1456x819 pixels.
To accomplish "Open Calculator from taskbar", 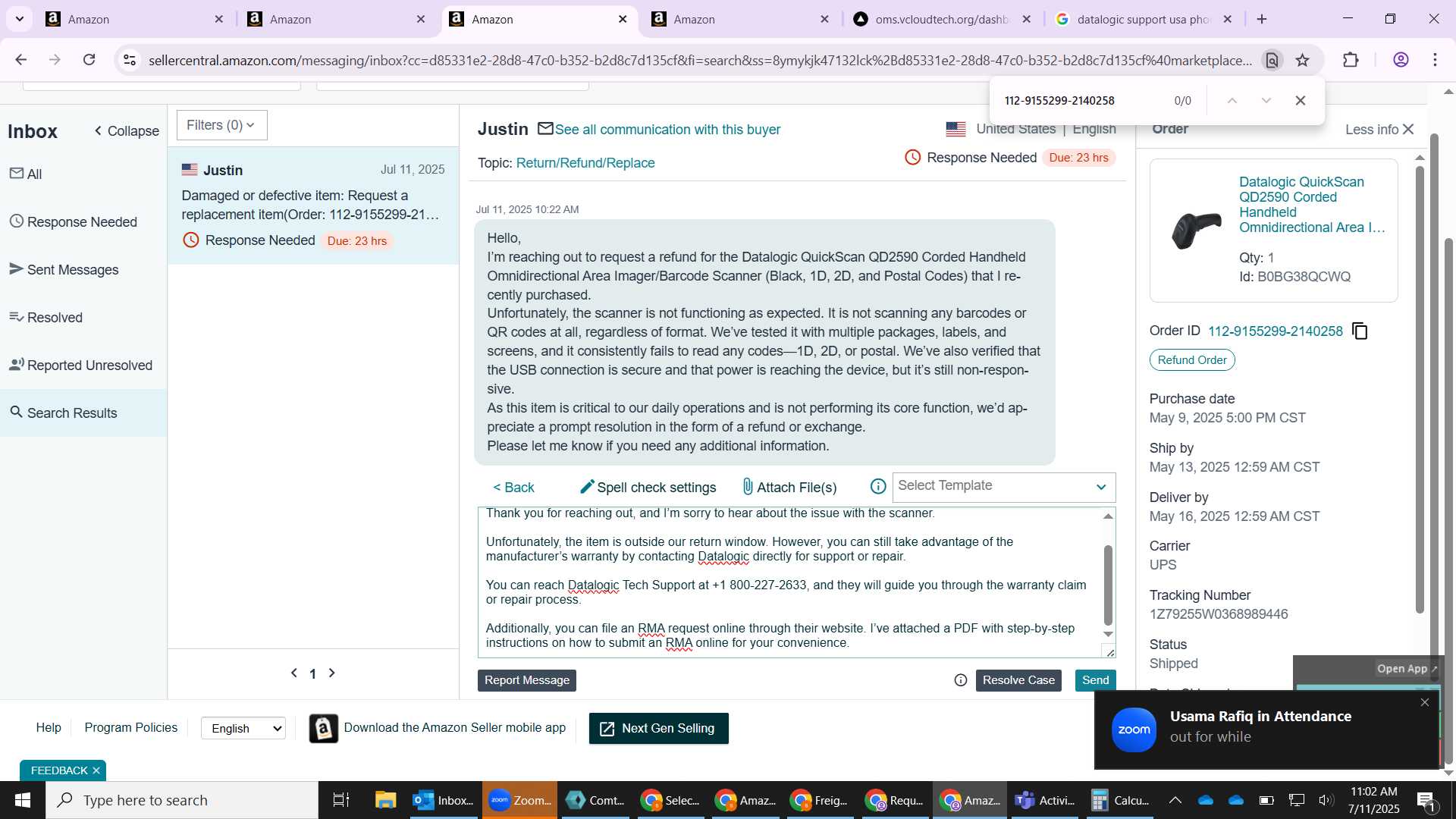I will tap(1120, 800).
